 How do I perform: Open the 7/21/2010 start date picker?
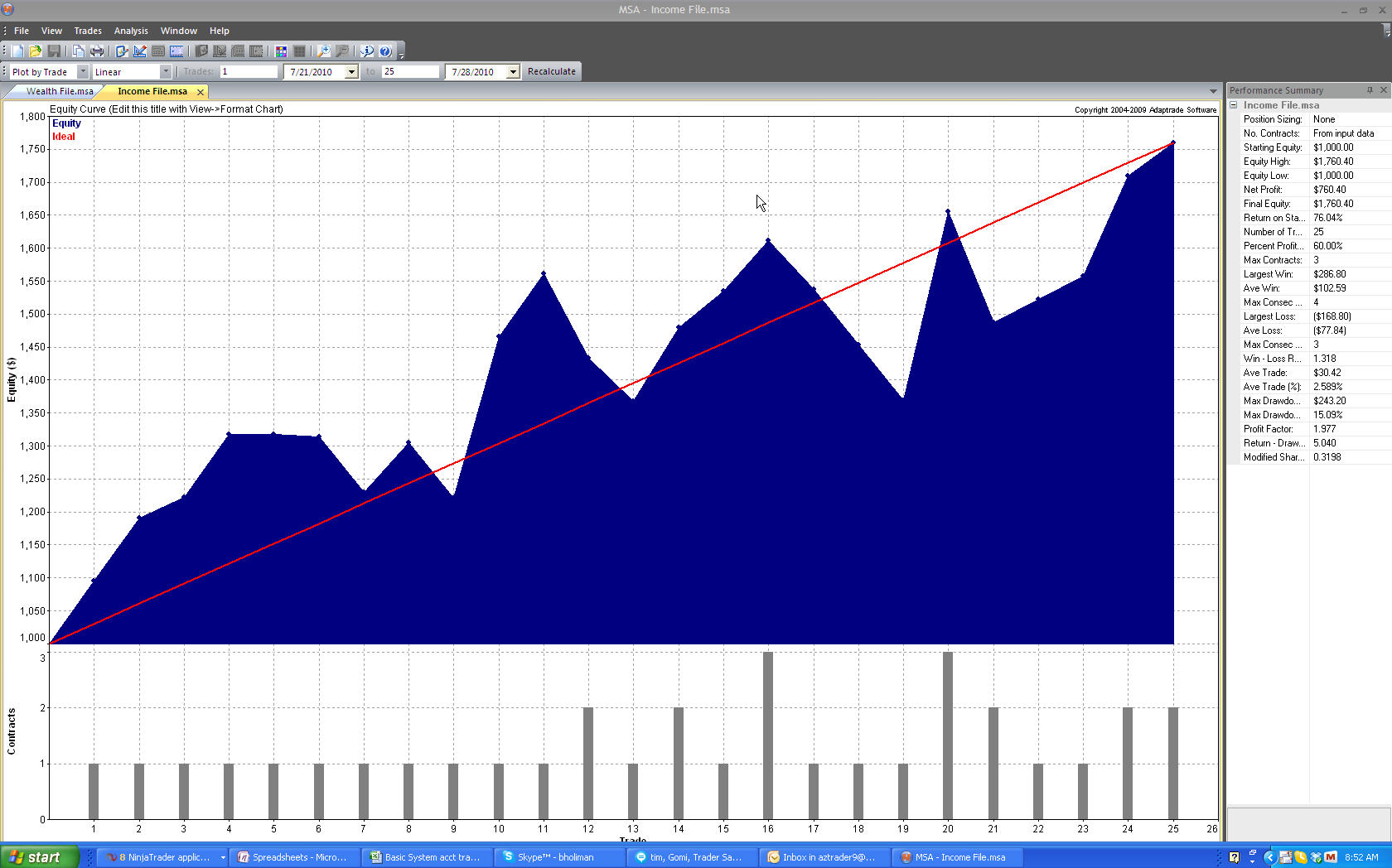(351, 72)
